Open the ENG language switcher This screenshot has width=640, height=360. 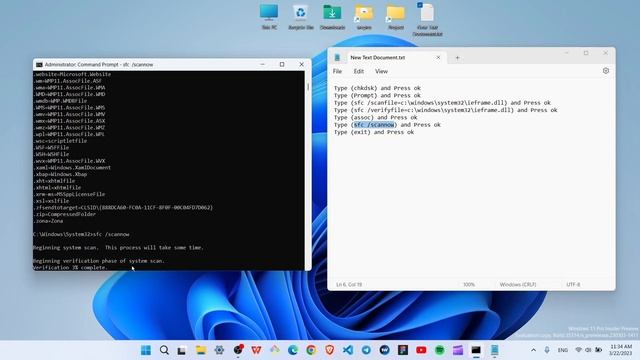[x=562, y=350]
